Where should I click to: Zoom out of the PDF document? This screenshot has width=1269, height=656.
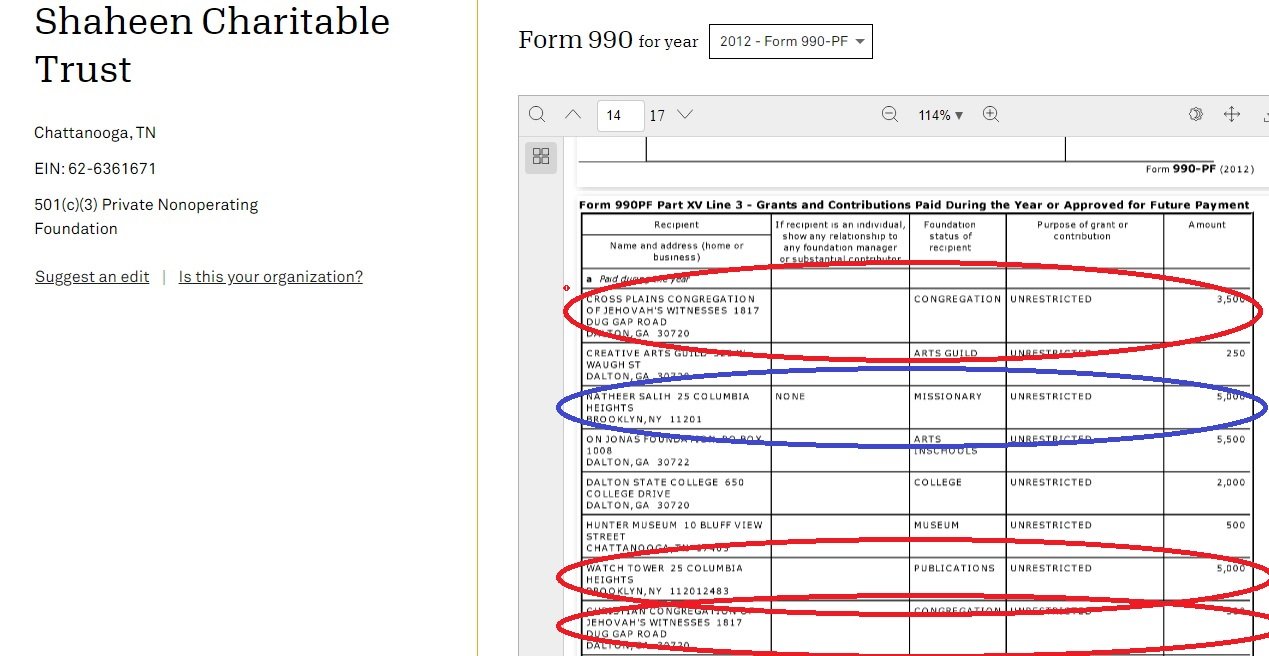(x=890, y=115)
